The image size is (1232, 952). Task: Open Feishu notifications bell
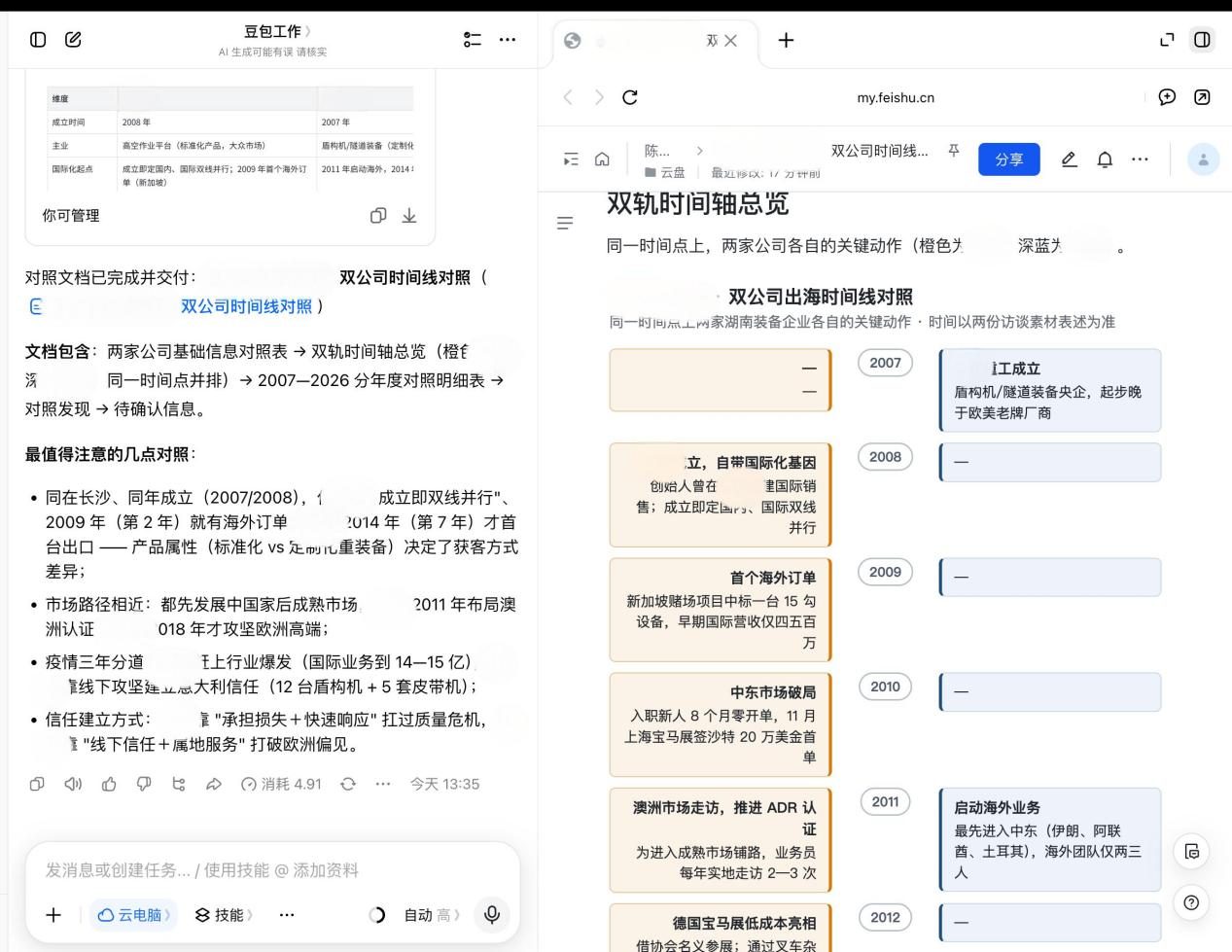pyautogui.click(x=1105, y=159)
